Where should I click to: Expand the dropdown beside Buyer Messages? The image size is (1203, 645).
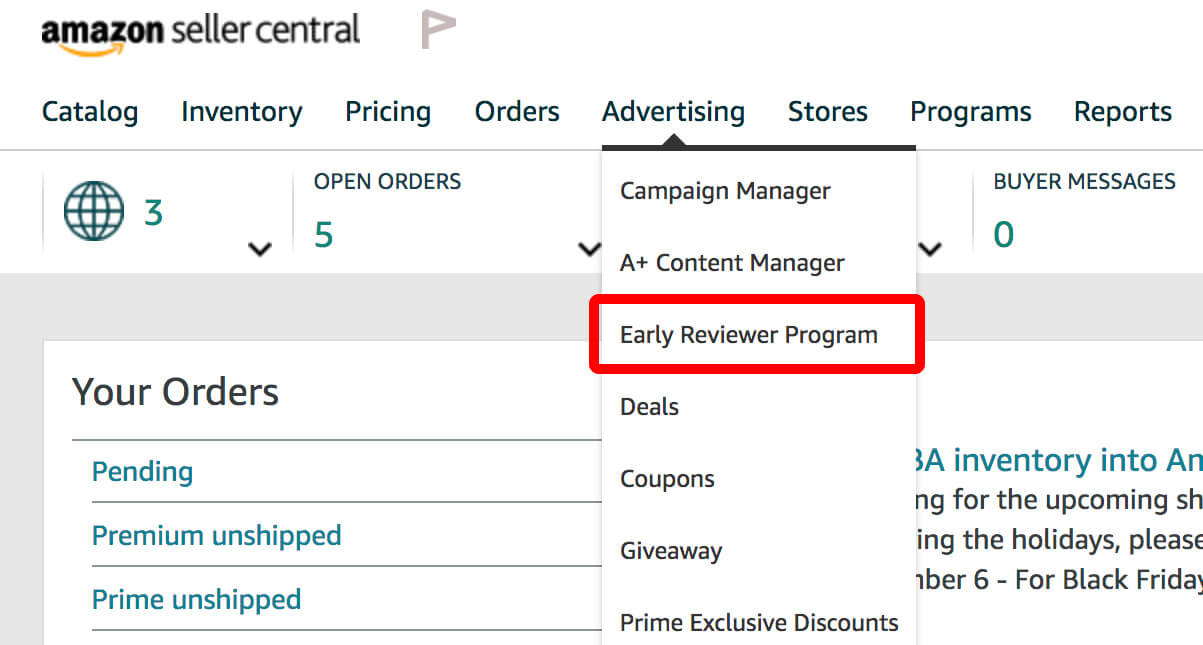[931, 250]
